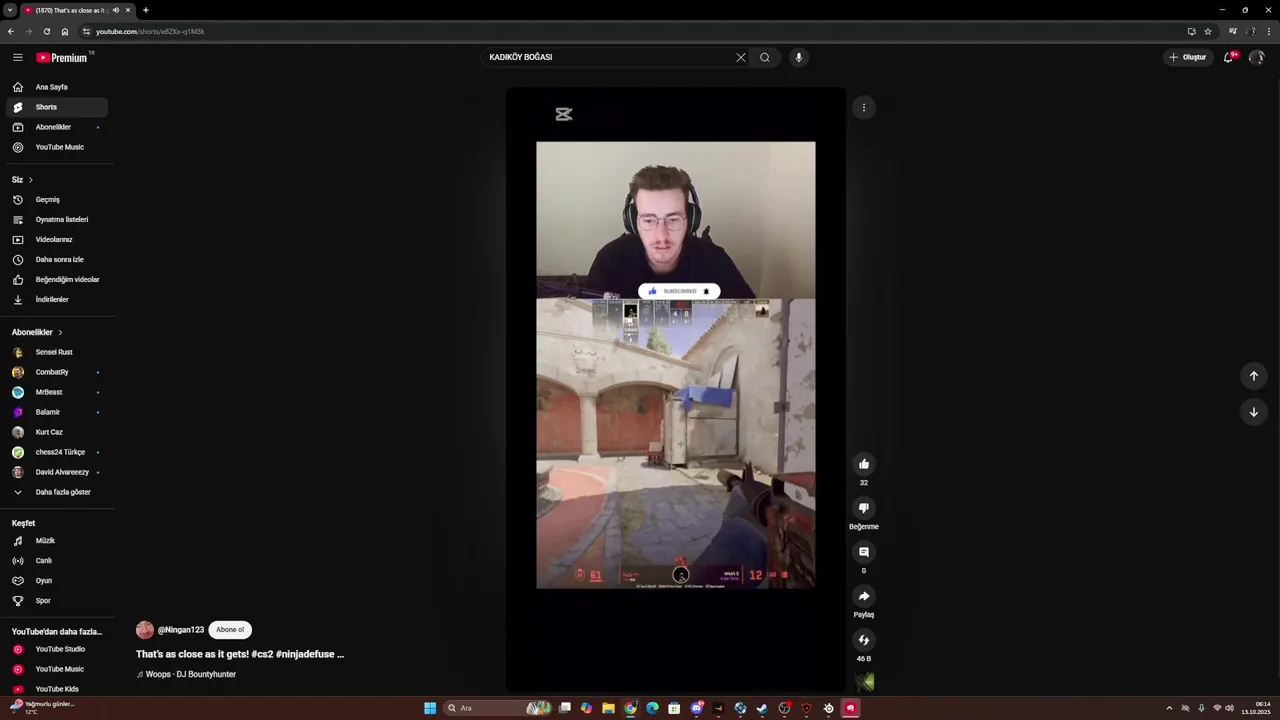The image size is (1280, 720).
Task: Open YouTube Studio link
Action: (57, 649)
